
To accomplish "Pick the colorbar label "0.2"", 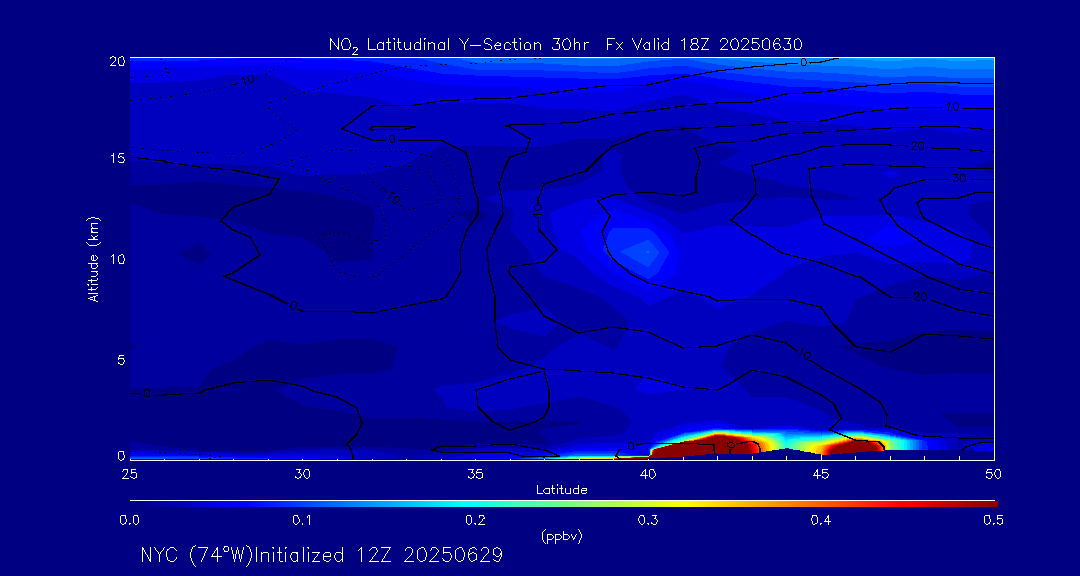I will 475,521.
